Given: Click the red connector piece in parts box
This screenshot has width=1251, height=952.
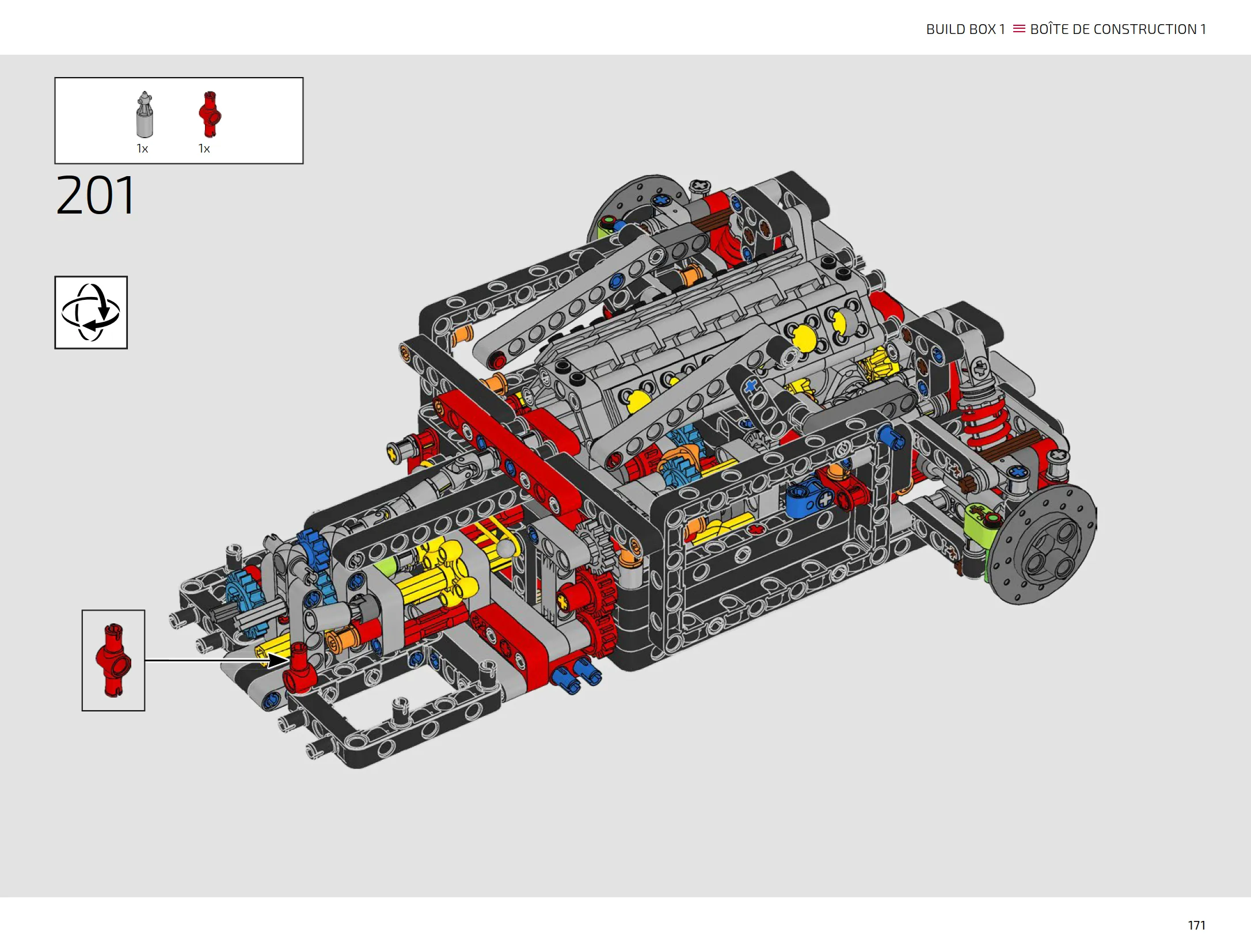Looking at the screenshot, I should 210,114.
